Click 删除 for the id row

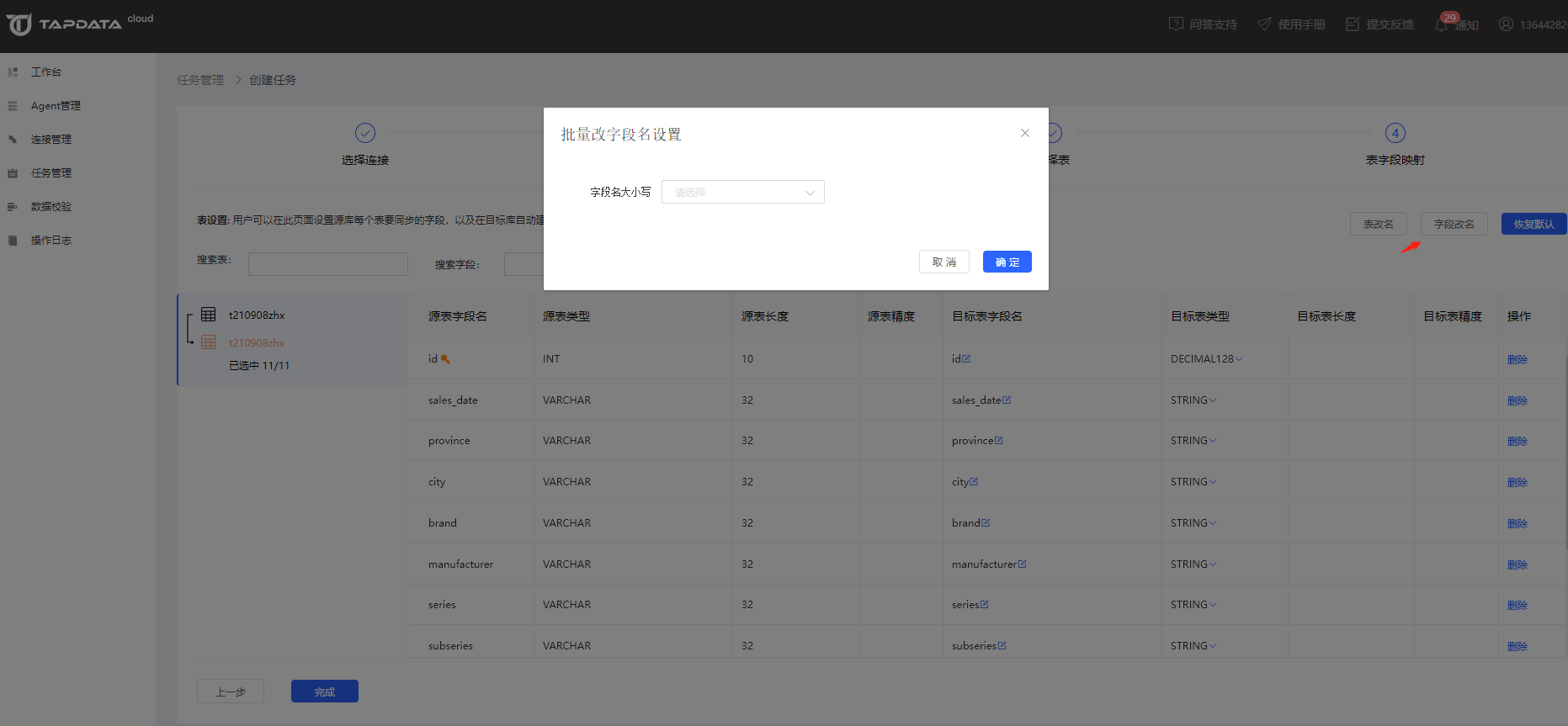coord(1517,359)
